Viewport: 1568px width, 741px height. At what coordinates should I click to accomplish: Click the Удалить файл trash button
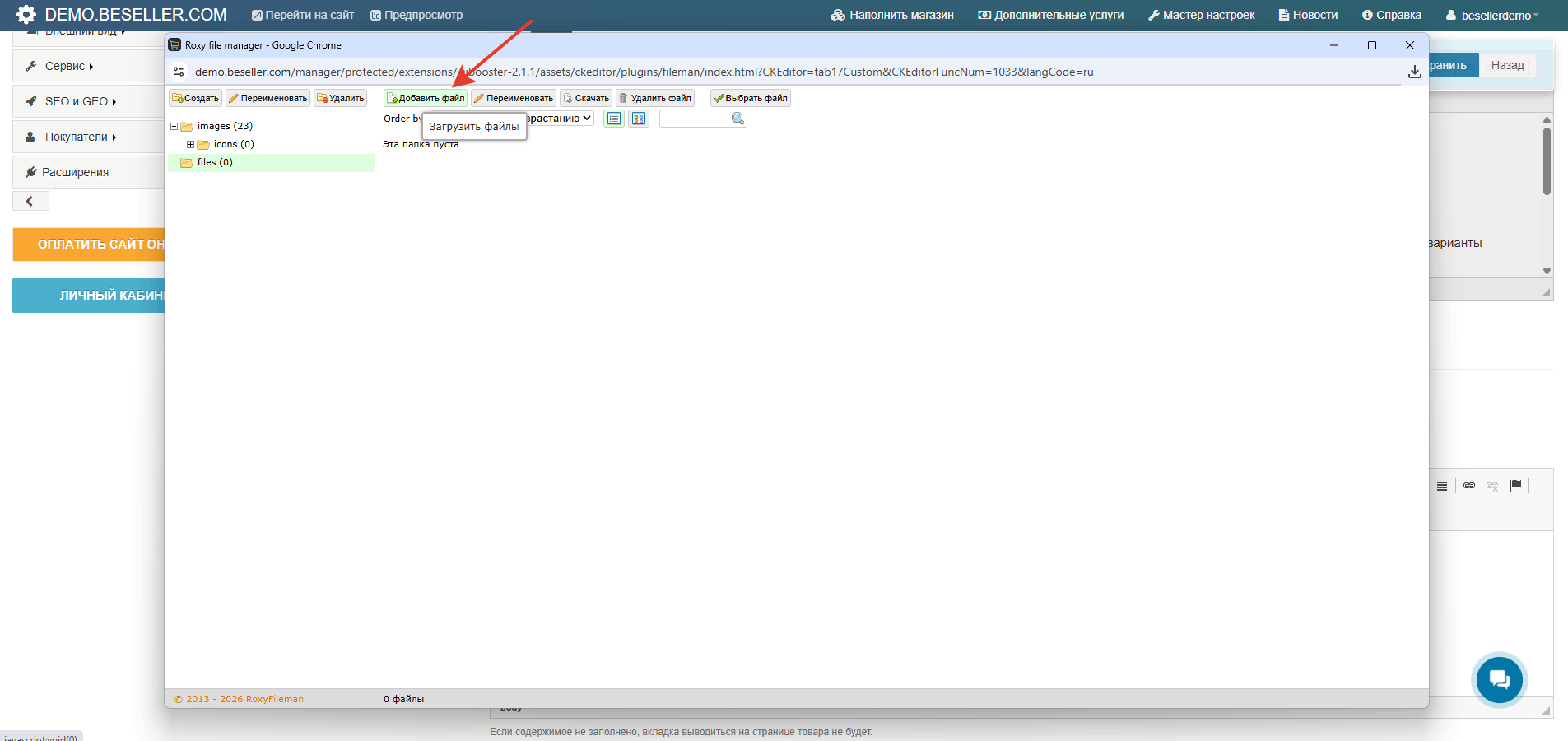coord(655,98)
